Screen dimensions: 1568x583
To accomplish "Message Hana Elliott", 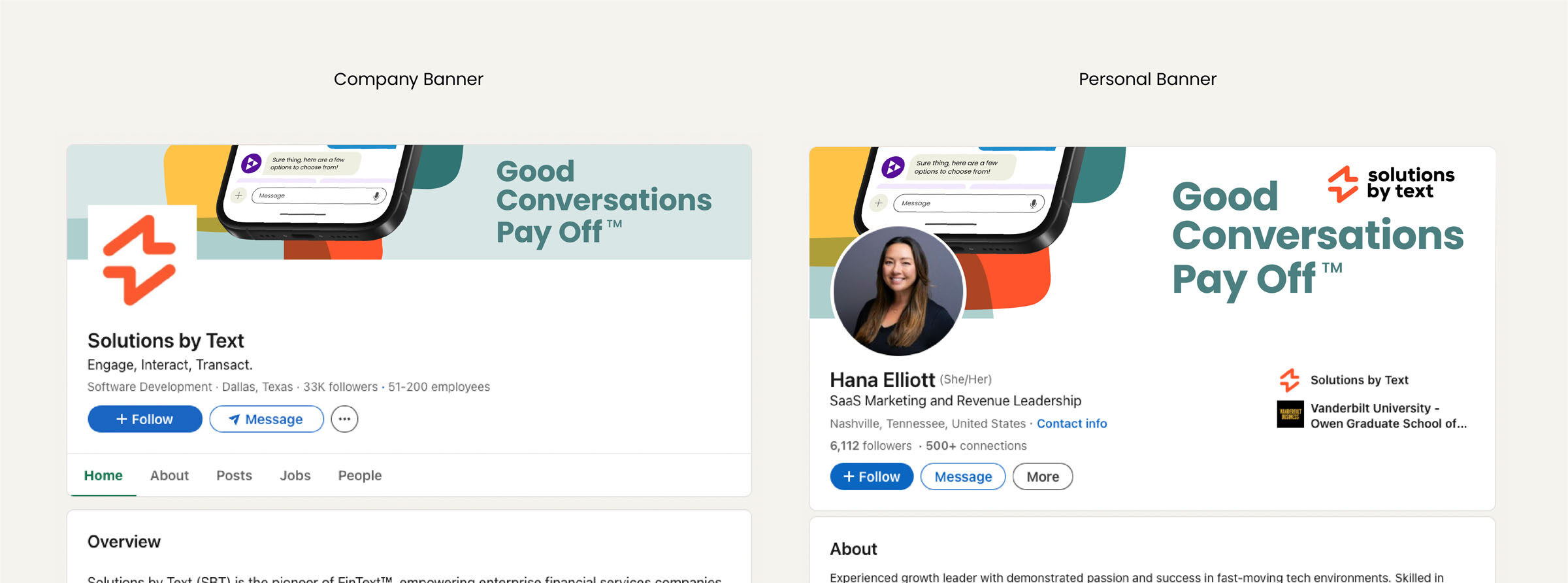I will (963, 476).
